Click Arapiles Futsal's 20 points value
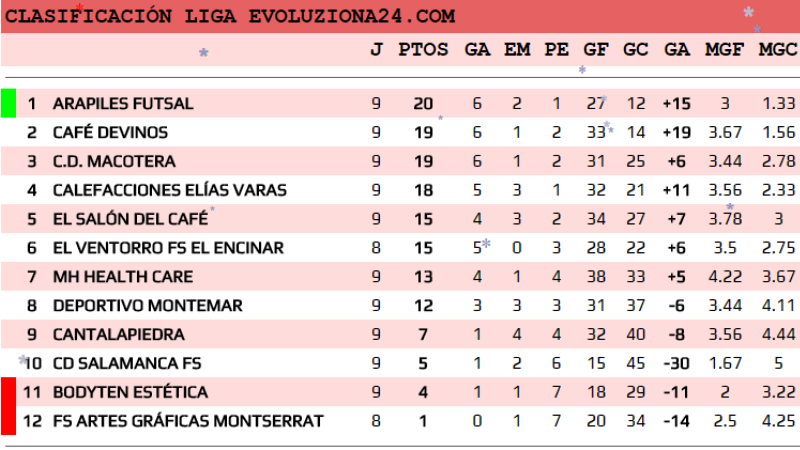 (423, 103)
